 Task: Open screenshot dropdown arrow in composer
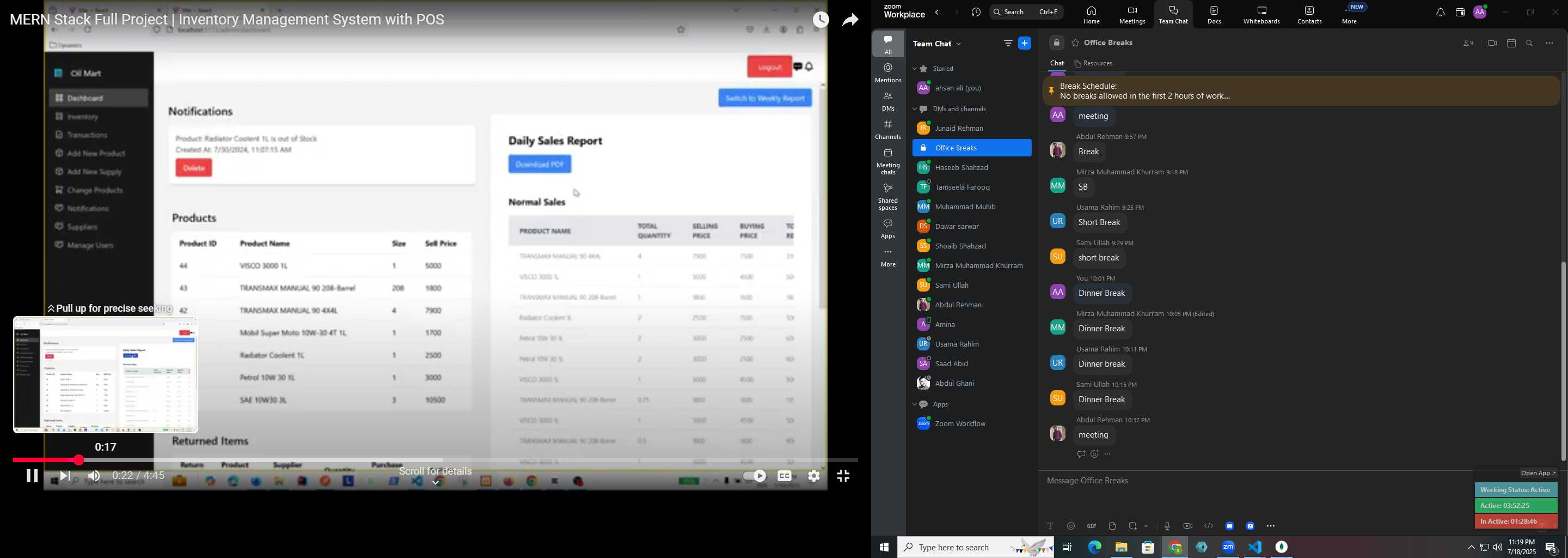tap(1146, 526)
